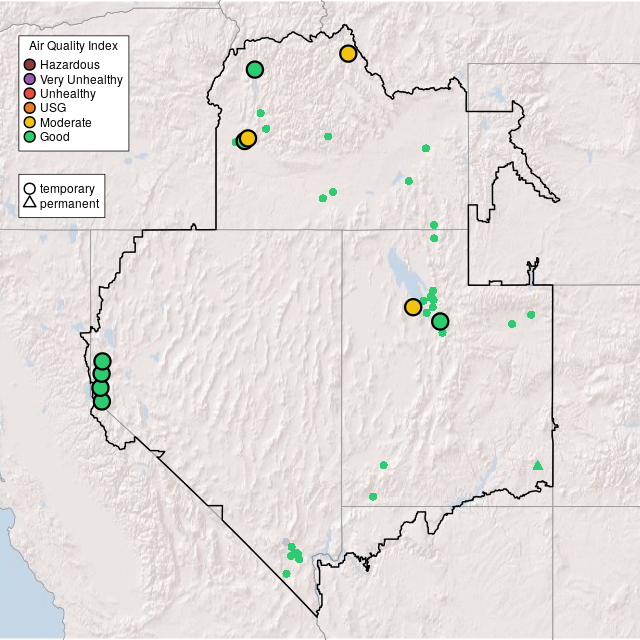
Task: Select the USG orange legend circle
Action: click(x=31, y=108)
